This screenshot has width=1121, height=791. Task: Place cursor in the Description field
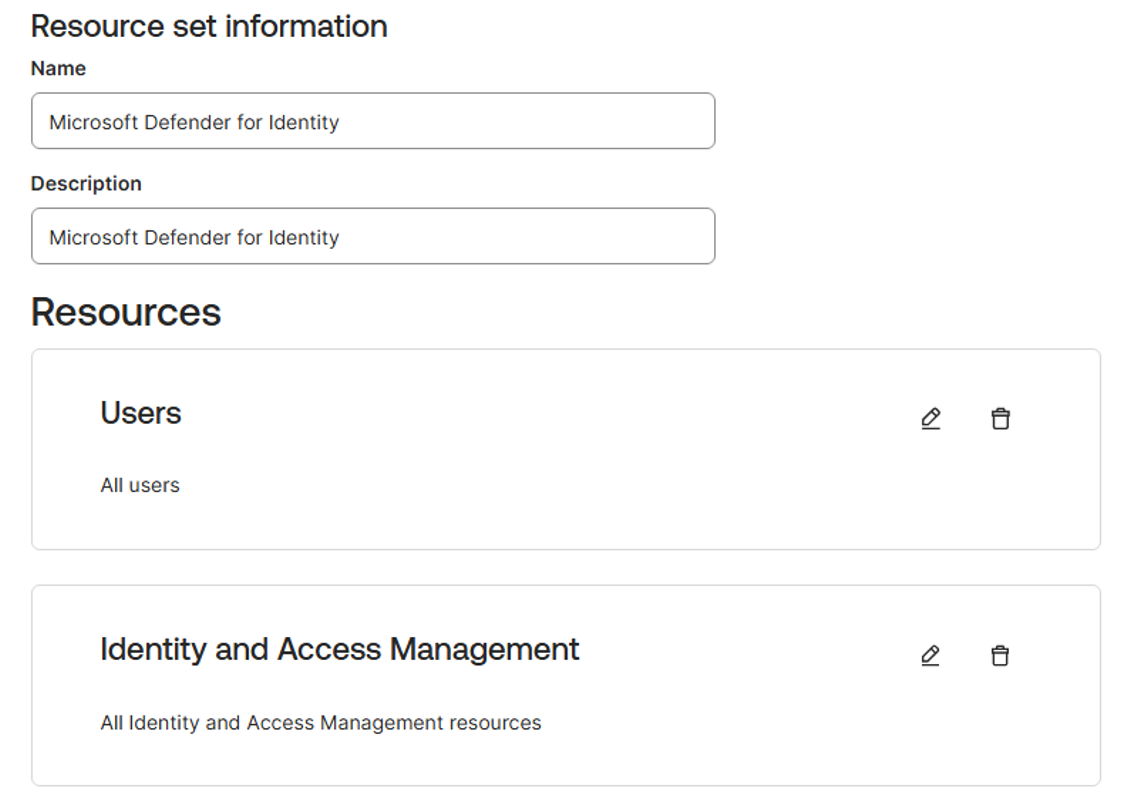point(373,236)
